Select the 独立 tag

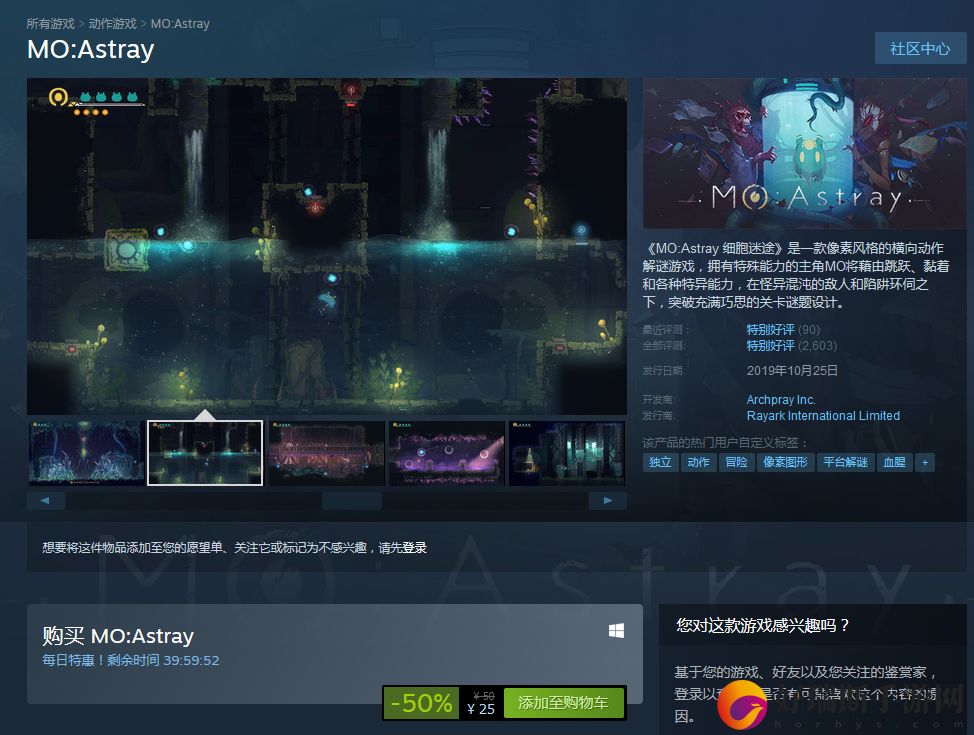coord(660,462)
